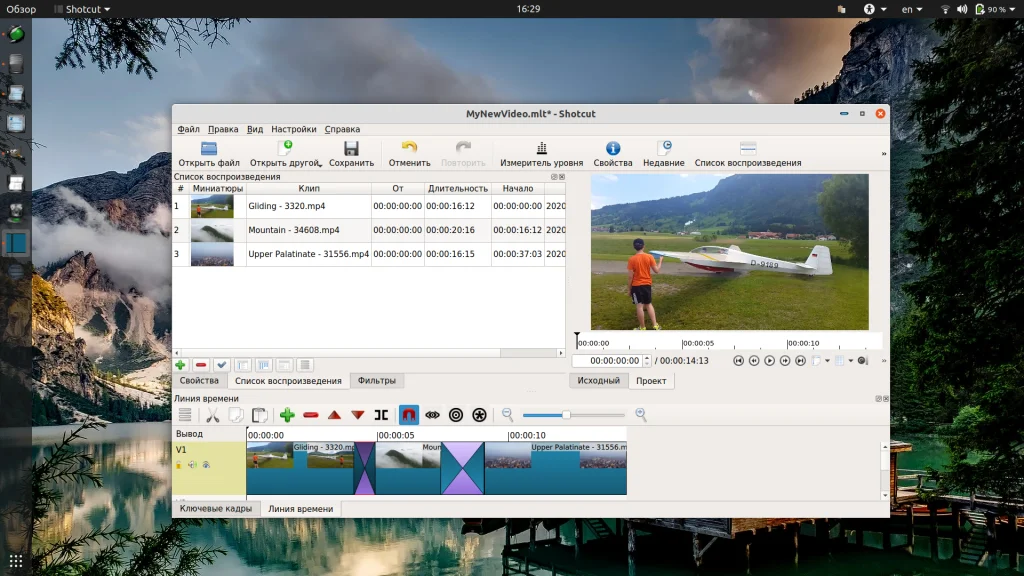The width and height of the screenshot is (1024, 576).
Task: Open the timeline hamburger menu
Action: 185,415
